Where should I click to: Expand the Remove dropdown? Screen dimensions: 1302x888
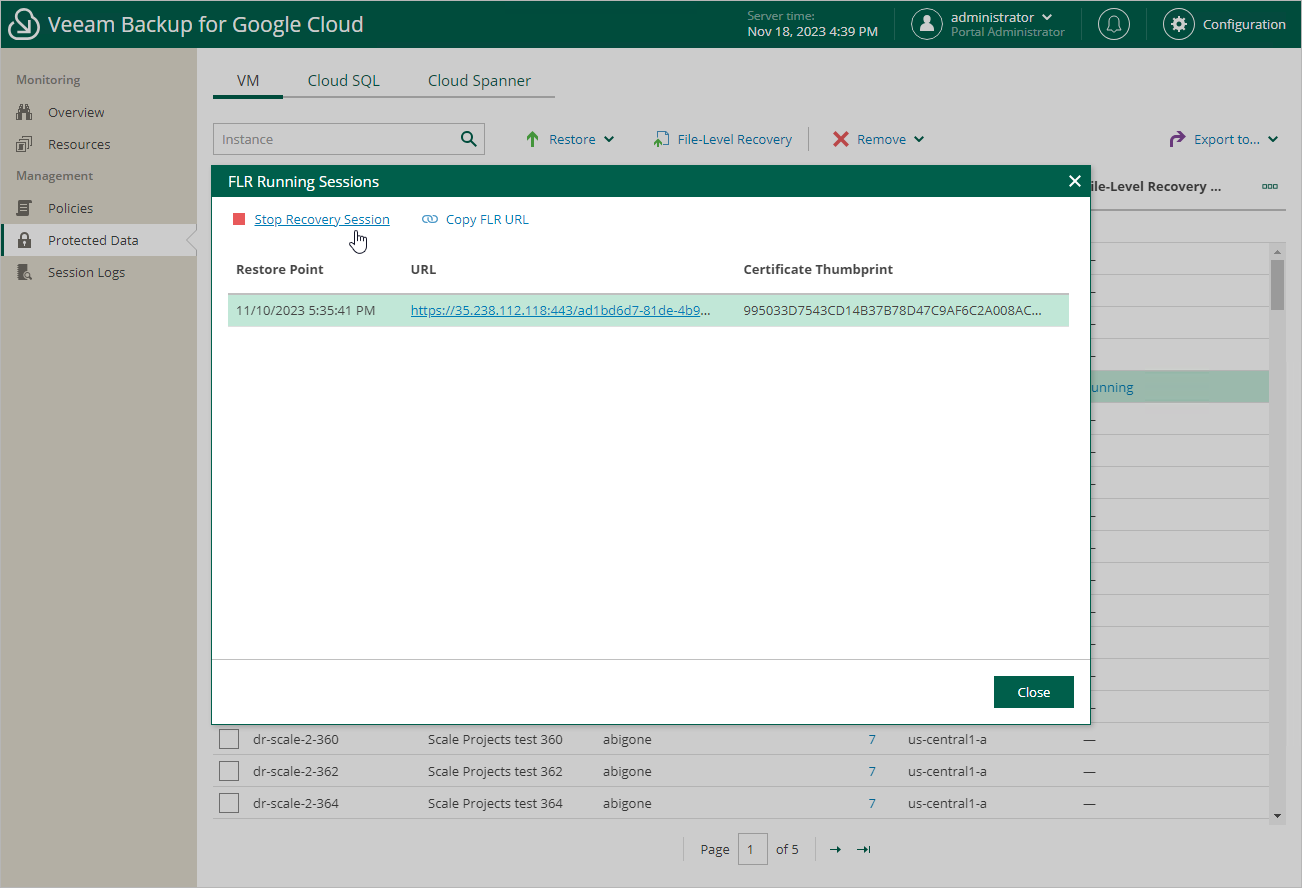click(919, 140)
